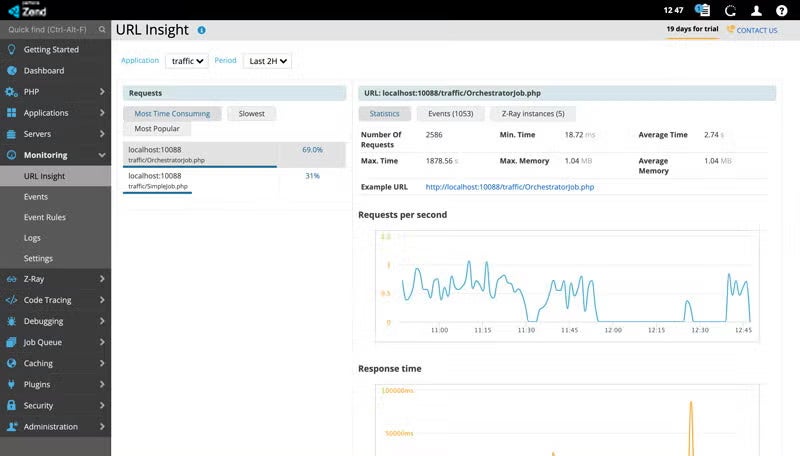This screenshot has width=800, height=456.
Task: Open the Z-Ray instances (5) tab
Action: (532, 114)
